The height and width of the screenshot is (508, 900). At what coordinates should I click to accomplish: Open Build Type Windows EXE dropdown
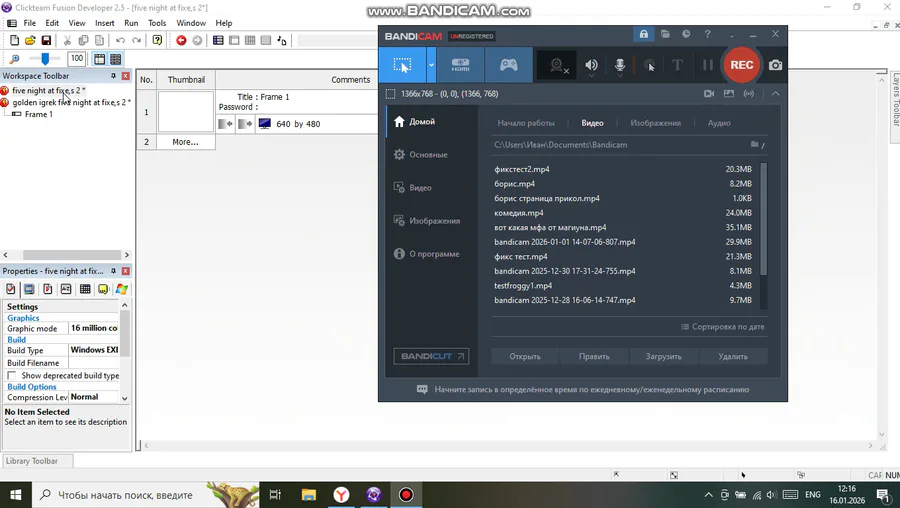[x=94, y=350]
